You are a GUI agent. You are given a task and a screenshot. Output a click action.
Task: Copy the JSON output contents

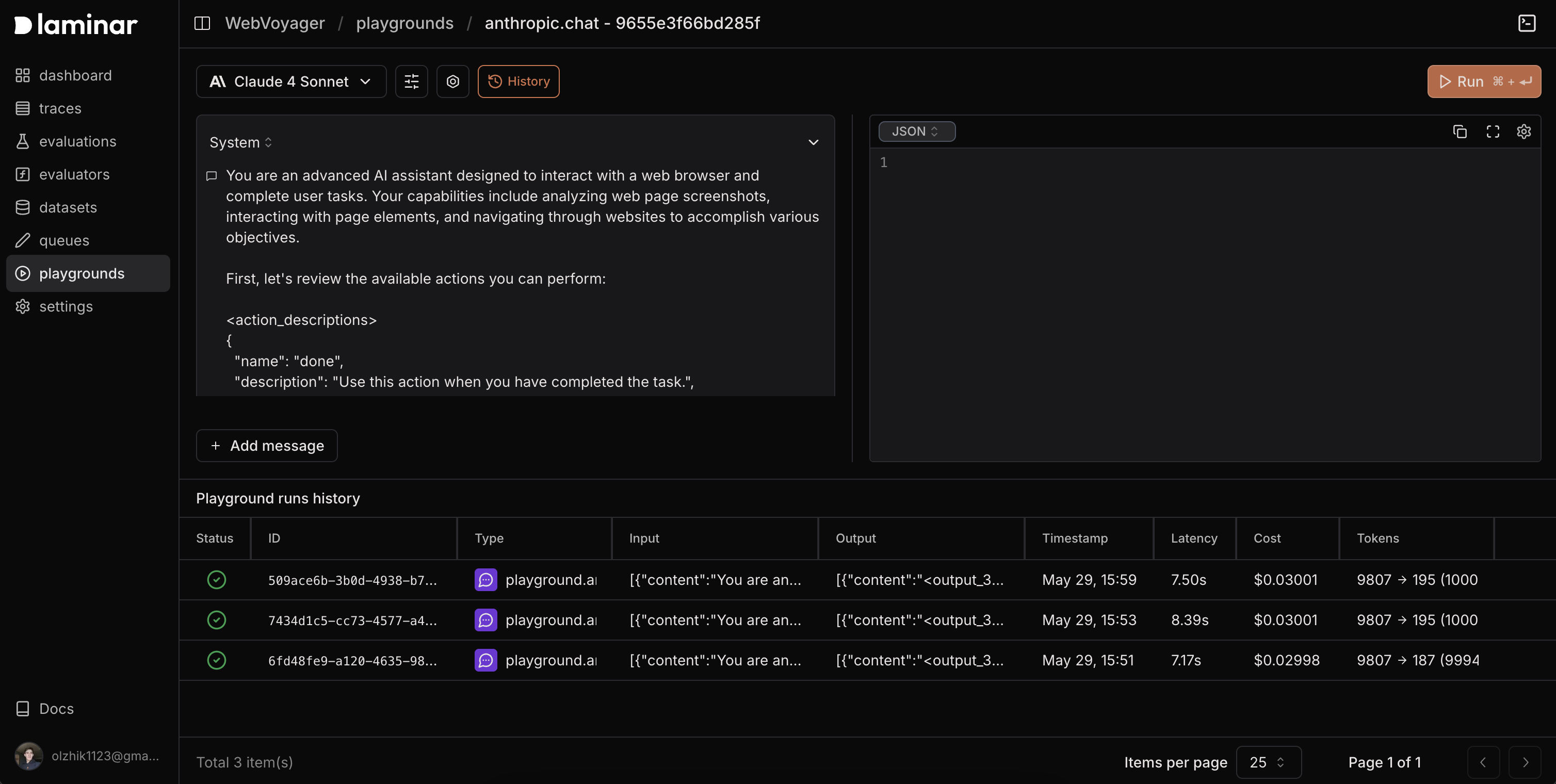1460,132
